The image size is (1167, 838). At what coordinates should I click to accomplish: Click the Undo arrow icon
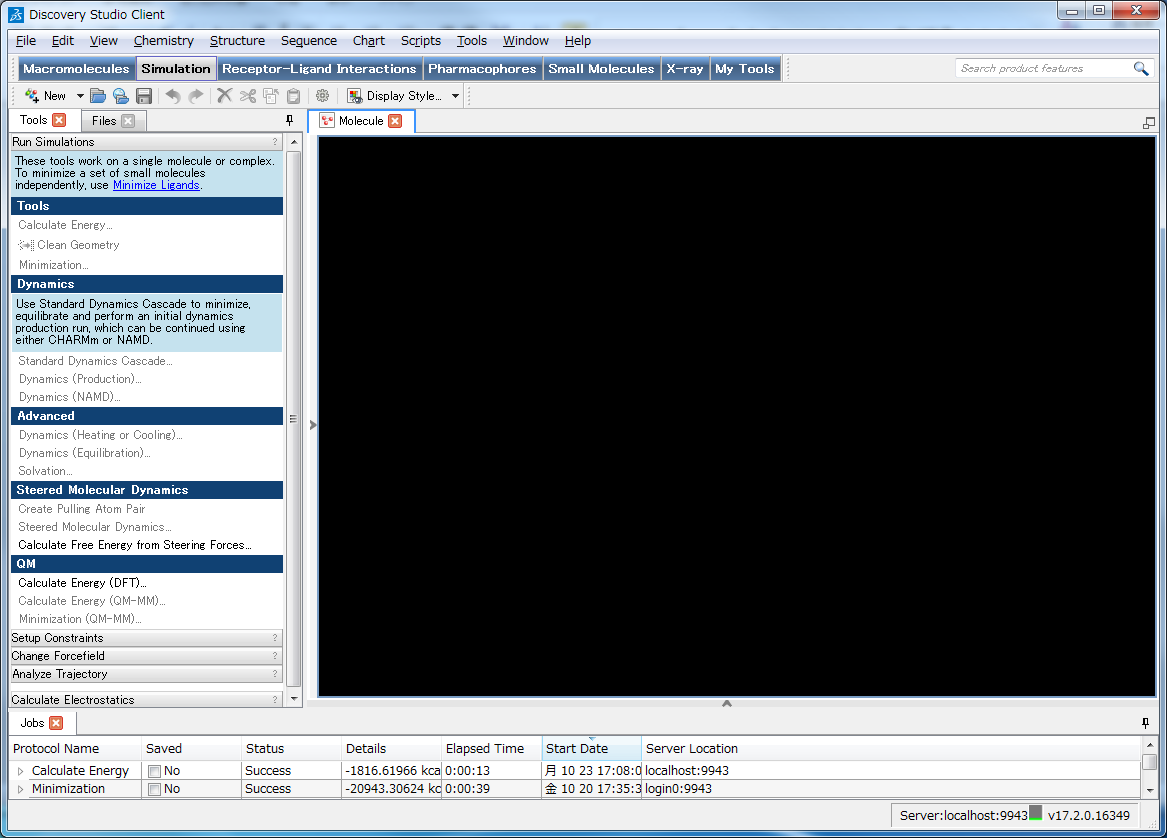pyautogui.click(x=173, y=96)
